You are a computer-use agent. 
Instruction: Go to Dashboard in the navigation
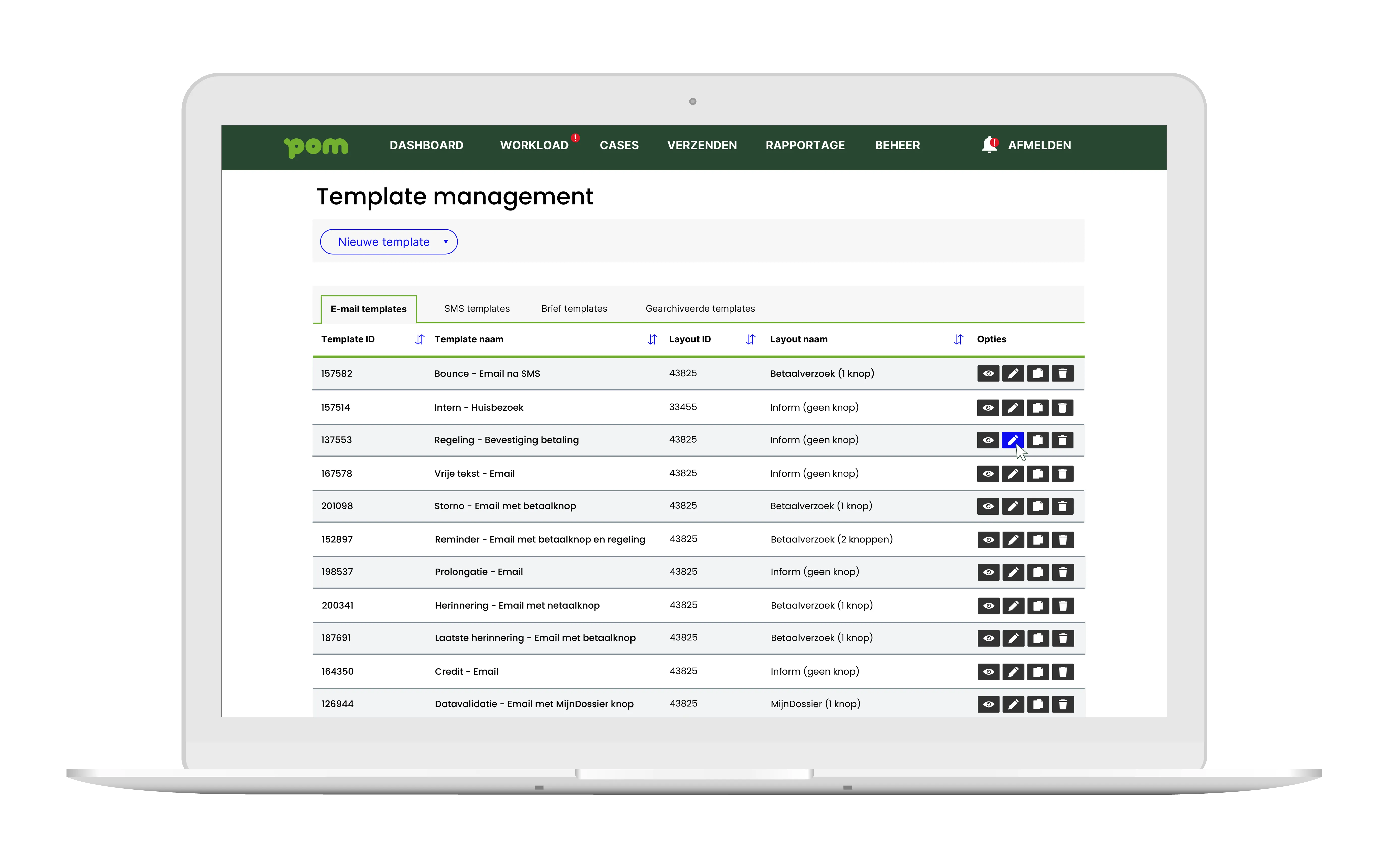point(426,145)
